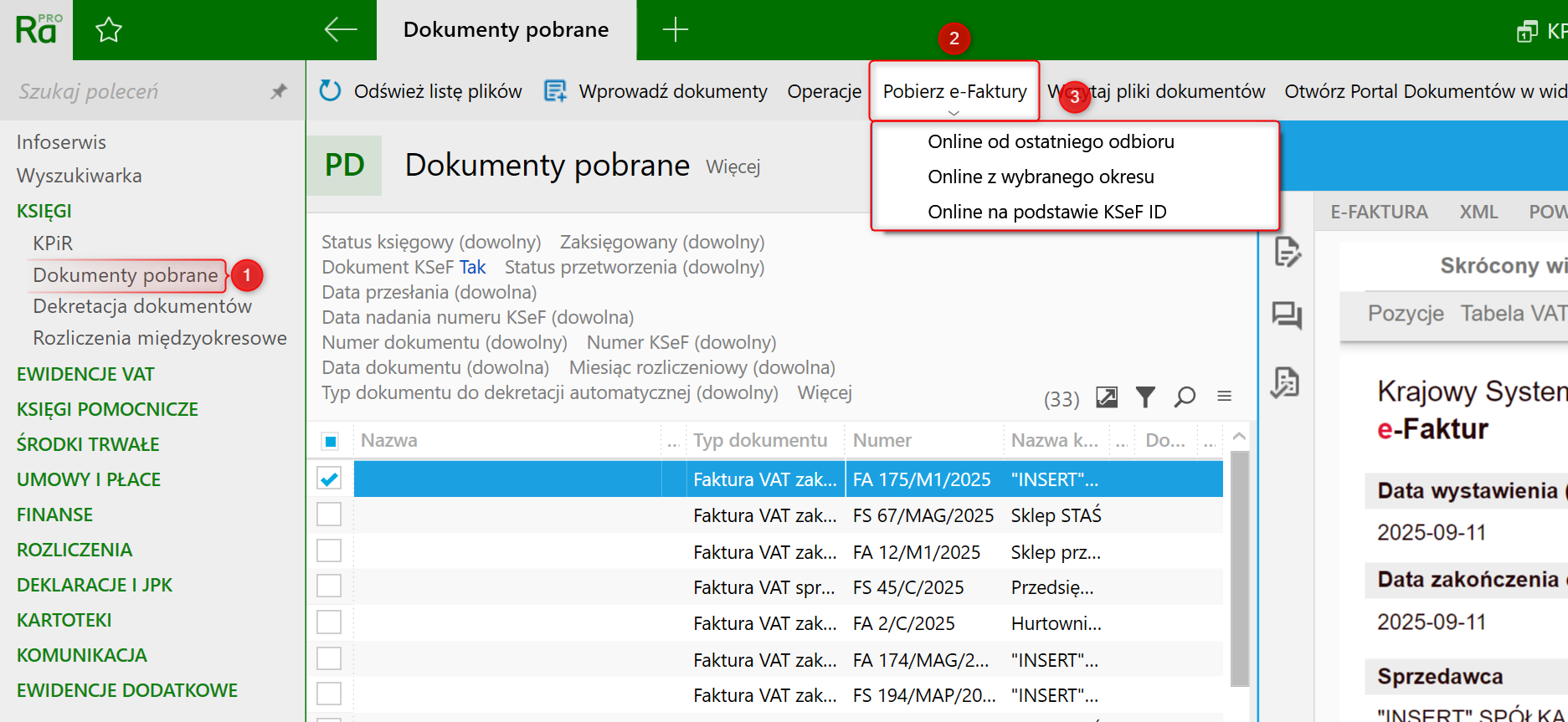Click Odśwież listę plików button
1568x722 pixels.
tap(421, 91)
